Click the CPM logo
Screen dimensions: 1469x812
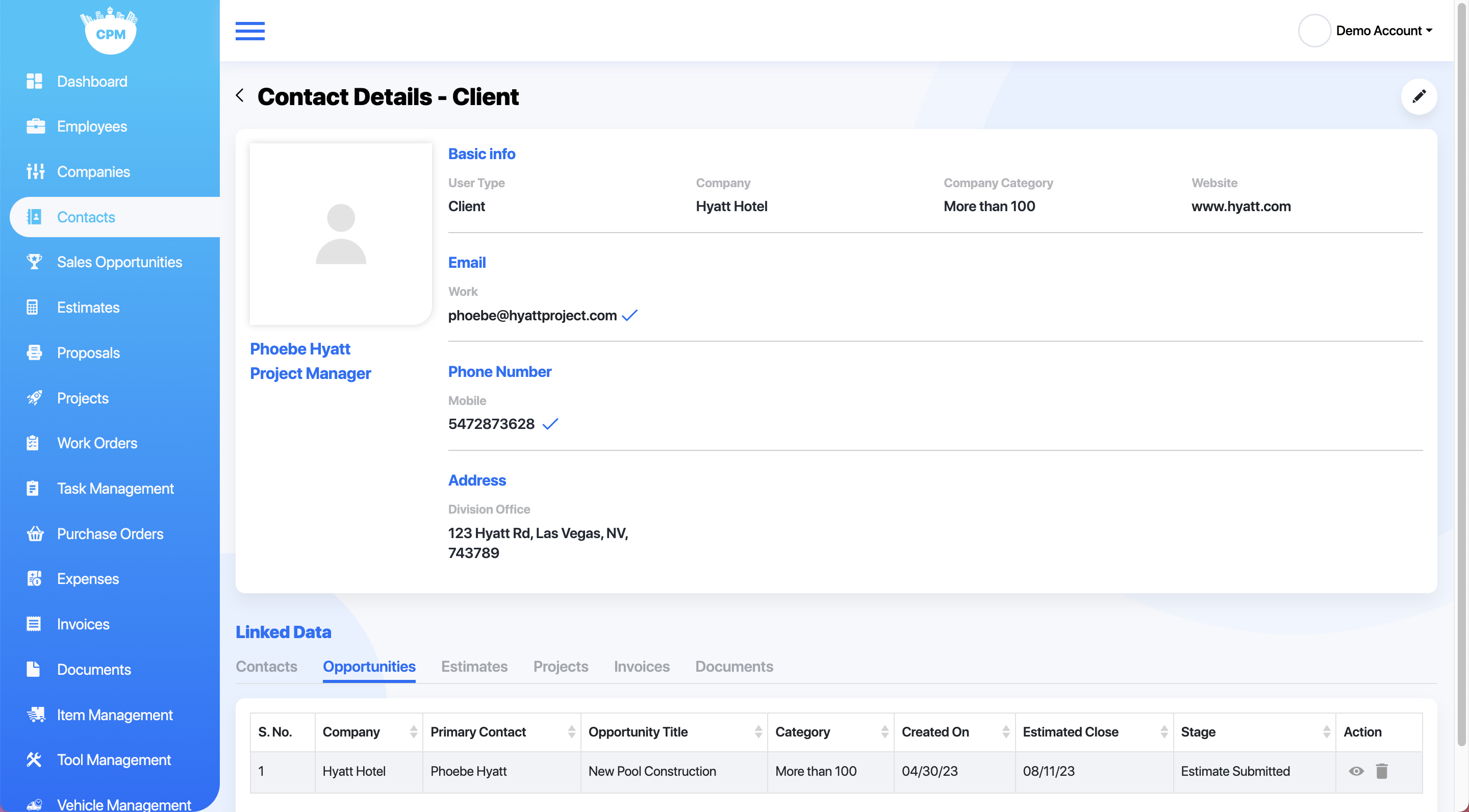(110, 30)
